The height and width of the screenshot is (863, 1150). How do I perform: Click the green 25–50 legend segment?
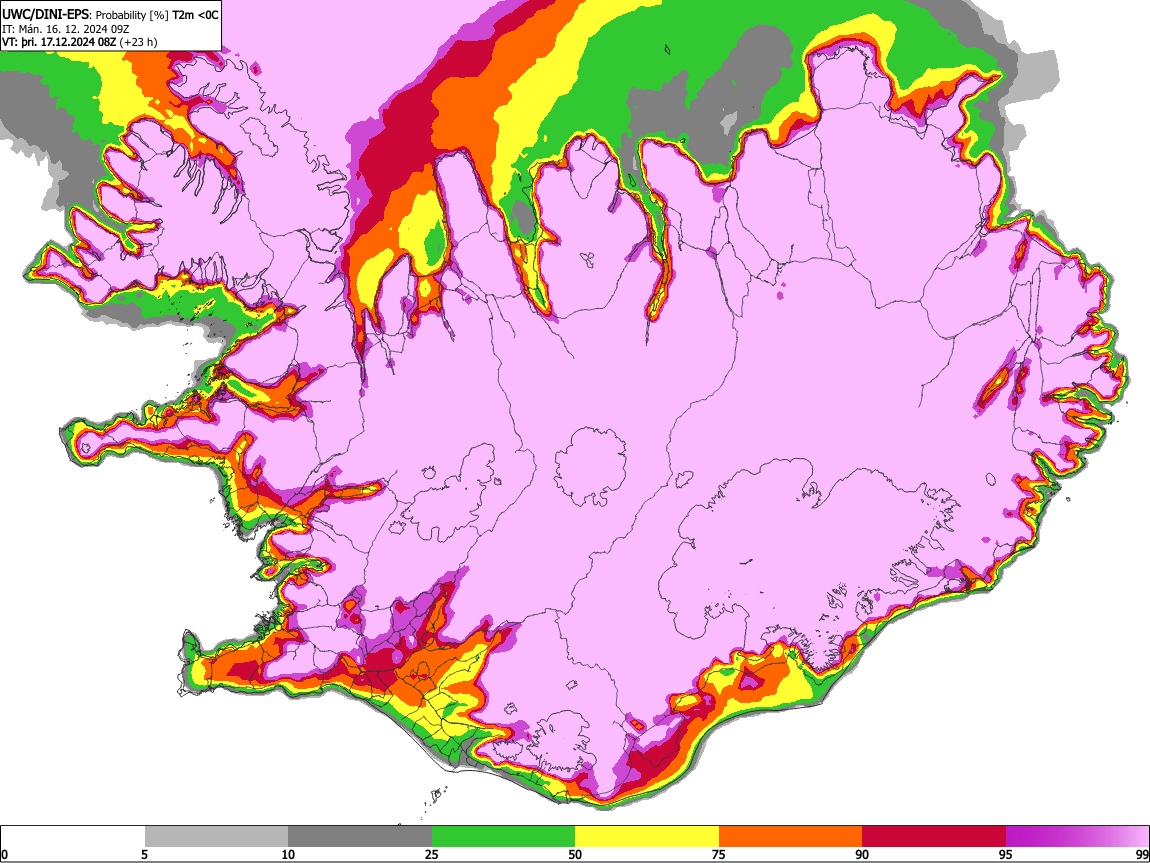coord(503,836)
